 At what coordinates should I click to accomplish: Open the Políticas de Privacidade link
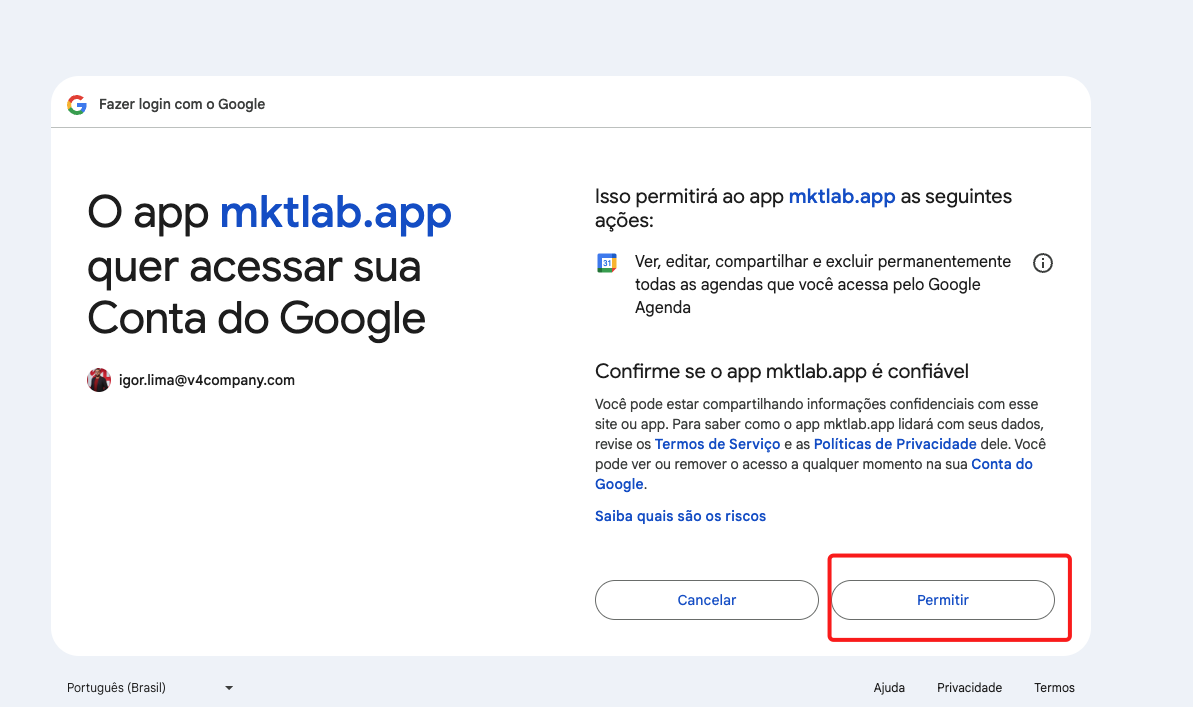coord(894,444)
